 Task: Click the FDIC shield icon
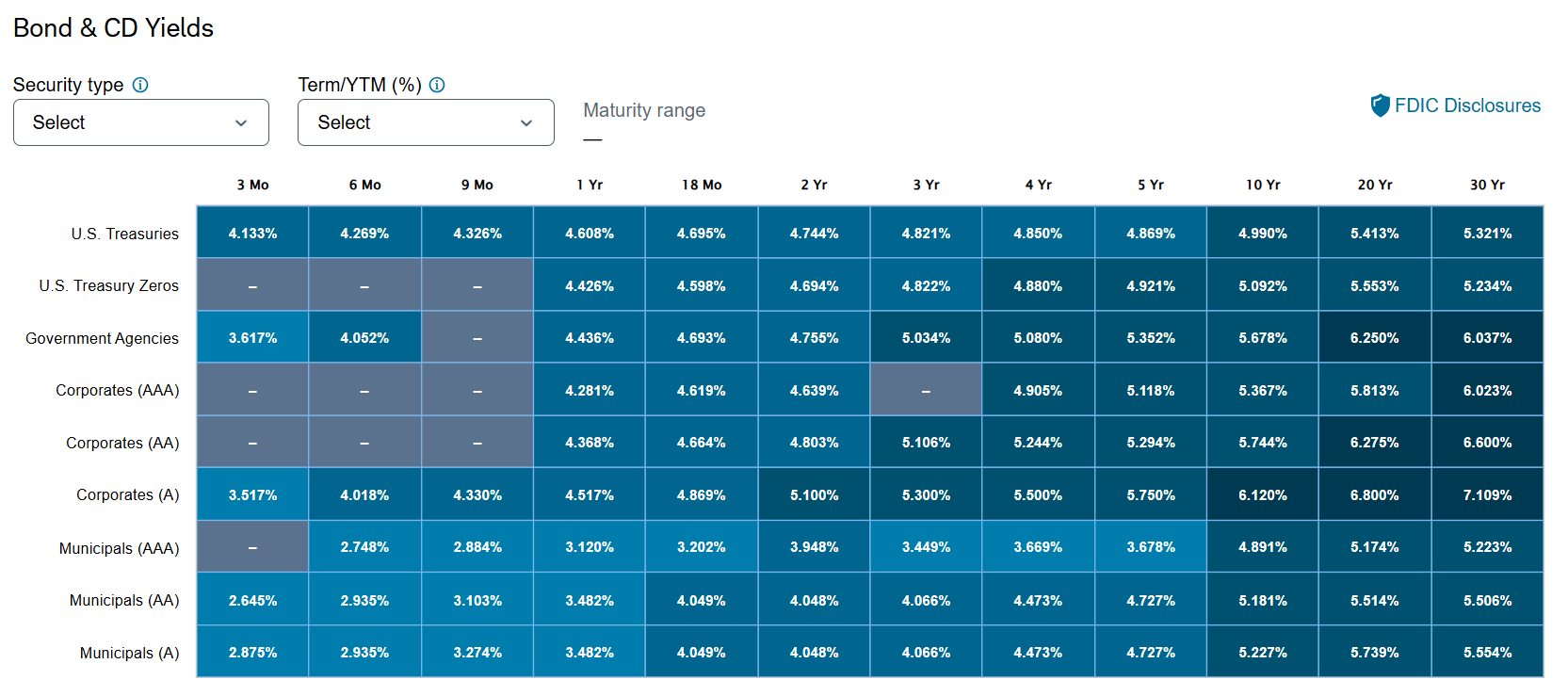[1380, 105]
